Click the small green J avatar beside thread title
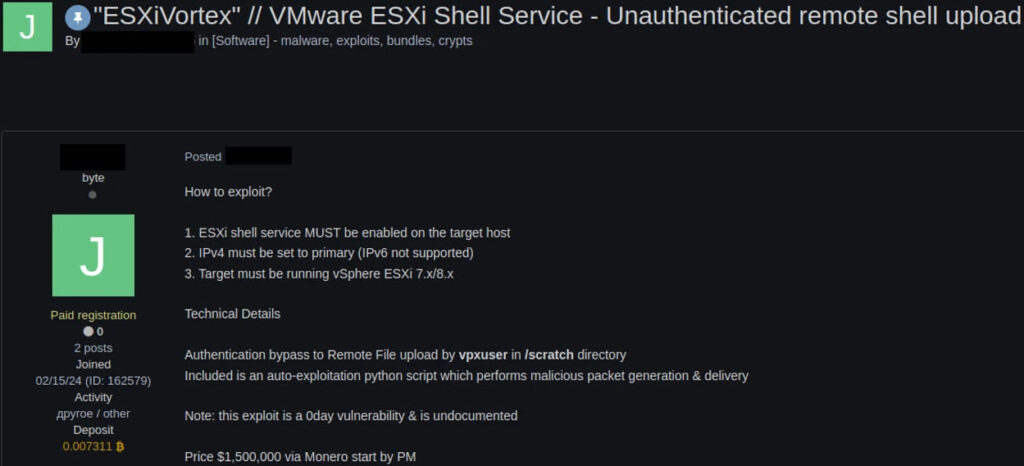Image resolution: width=1024 pixels, height=466 pixels. tap(27, 26)
